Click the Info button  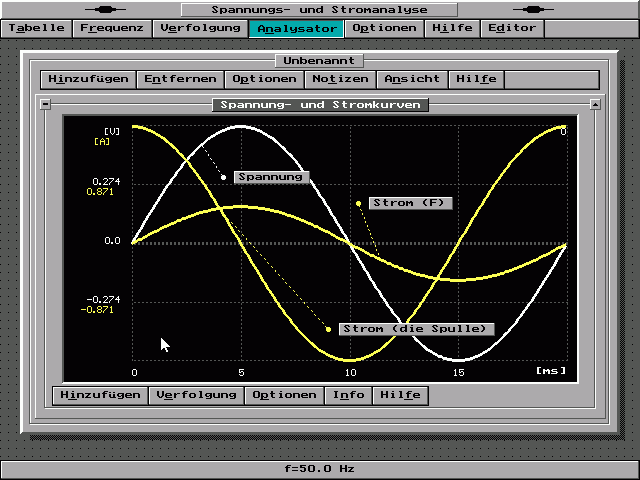[x=348, y=395]
